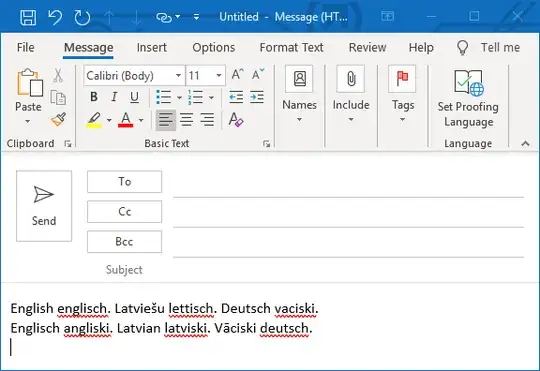
Task: Open the Tags flag menu
Action: (403, 94)
